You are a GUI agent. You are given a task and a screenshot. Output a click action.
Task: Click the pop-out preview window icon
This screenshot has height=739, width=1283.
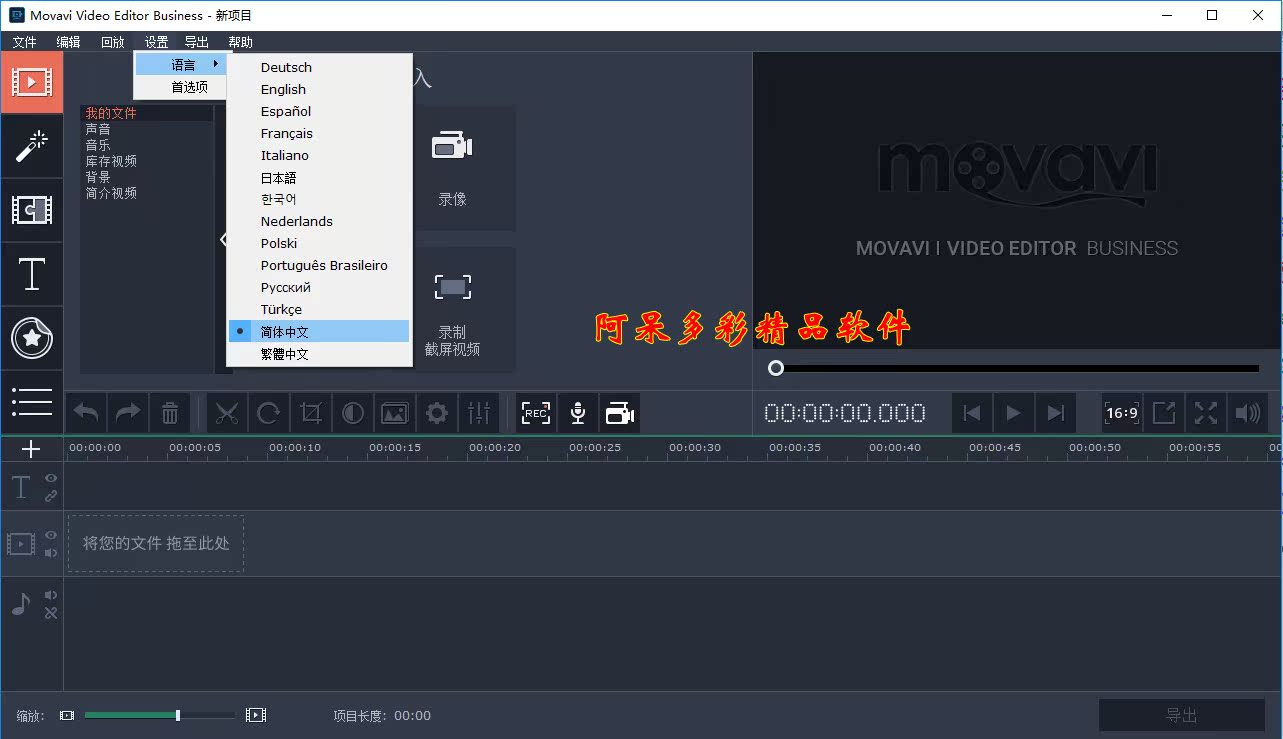(x=1164, y=413)
